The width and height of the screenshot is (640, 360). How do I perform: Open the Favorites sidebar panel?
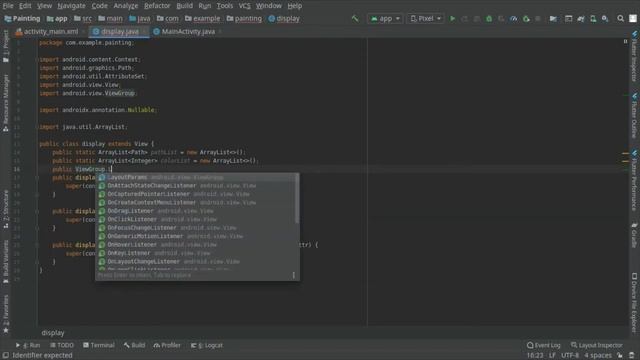6,313
